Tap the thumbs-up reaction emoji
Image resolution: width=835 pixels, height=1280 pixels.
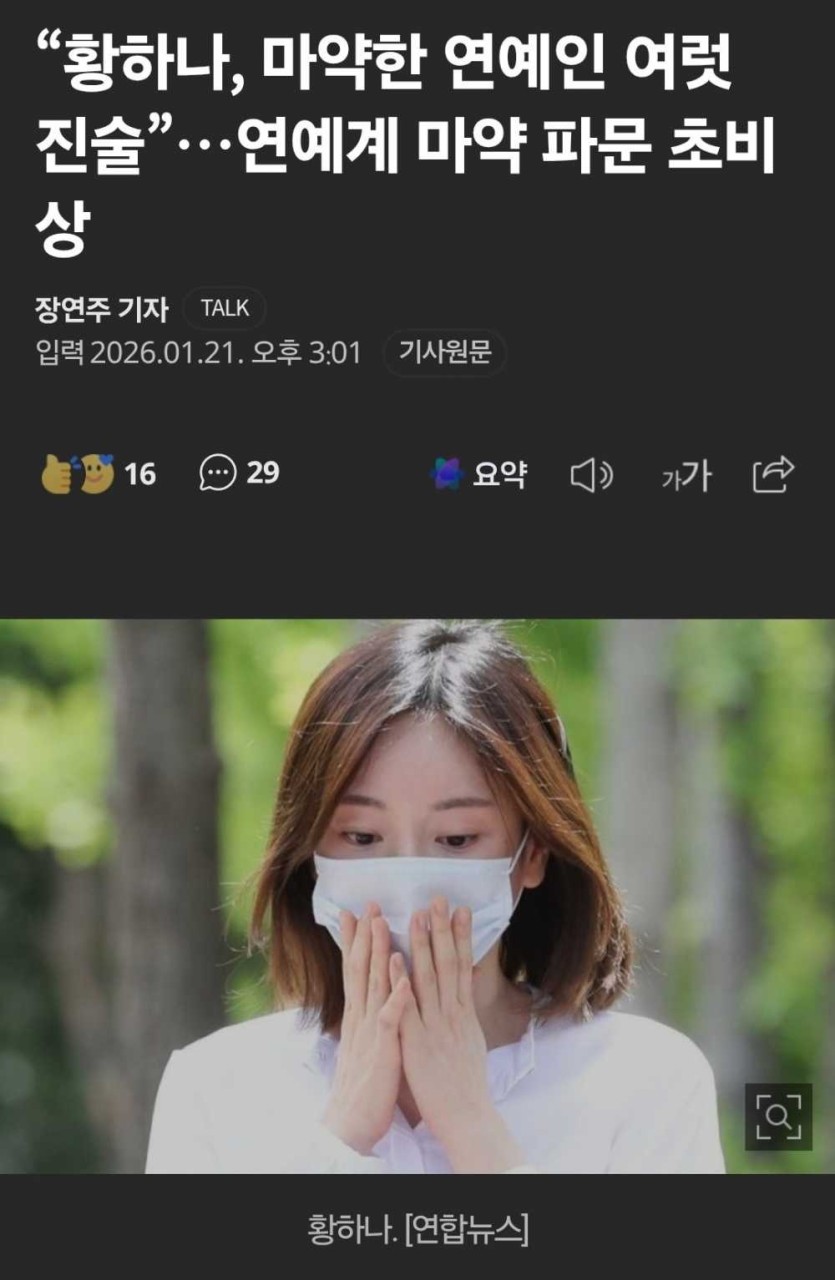pos(57,473)
